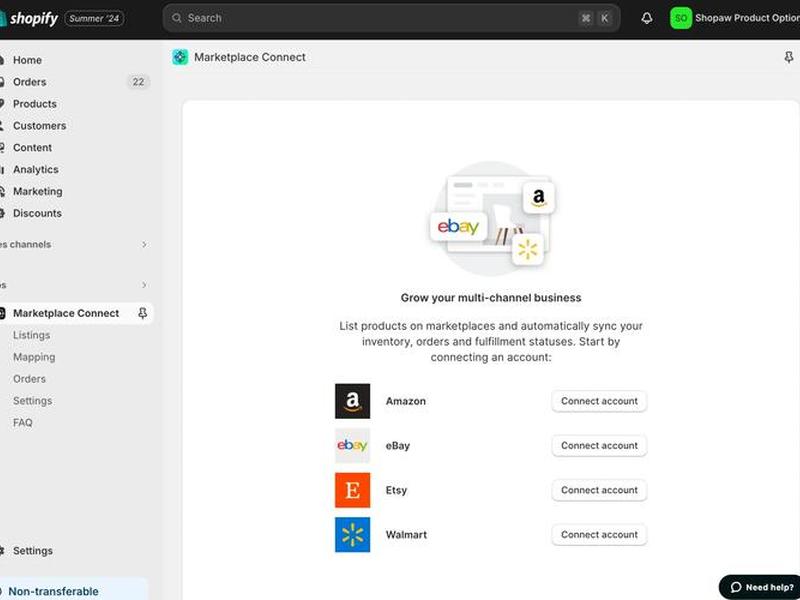The height and width of the screenshot is (600, 800).
Task: Click the Shopify logo
Action: pyautogui.click(x=29, y=18)
